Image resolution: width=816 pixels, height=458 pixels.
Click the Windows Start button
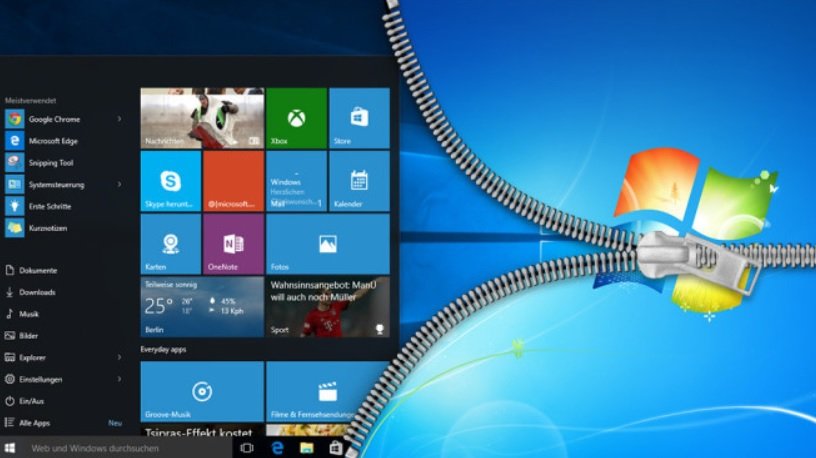click(10, 448)
